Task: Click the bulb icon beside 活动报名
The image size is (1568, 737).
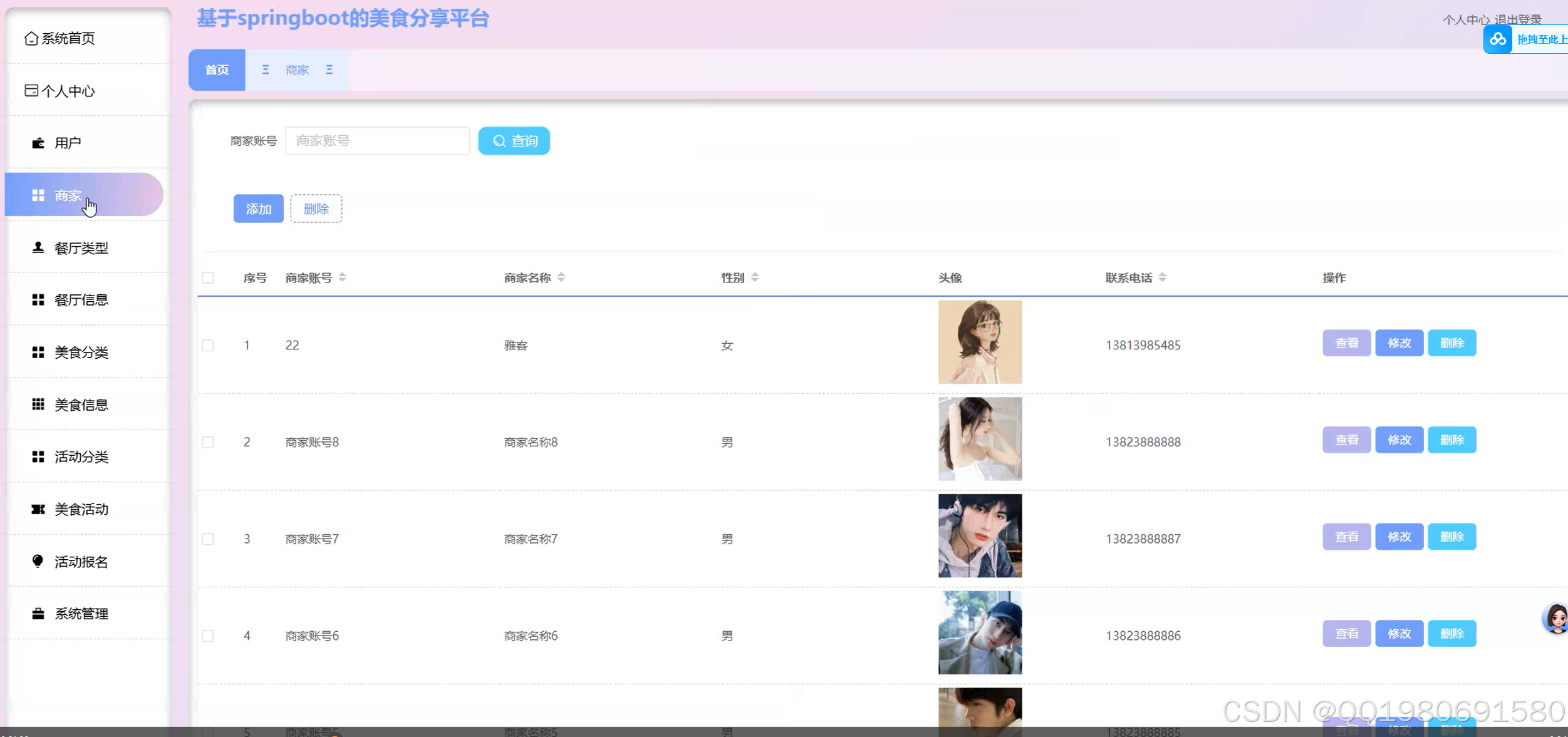Action: (x=38, y=561)
